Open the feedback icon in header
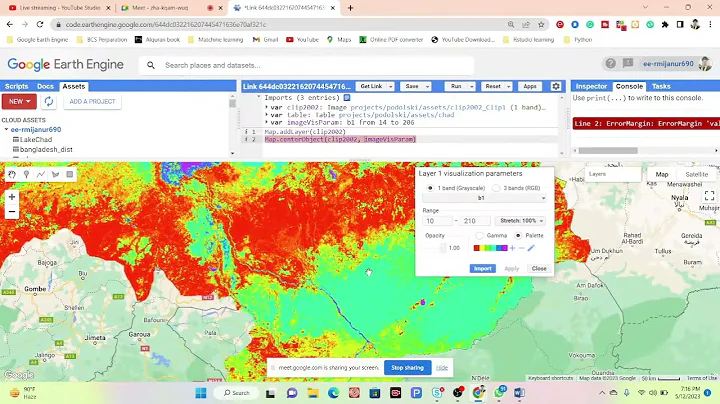 pyautogui.click(x=628, y=63)
